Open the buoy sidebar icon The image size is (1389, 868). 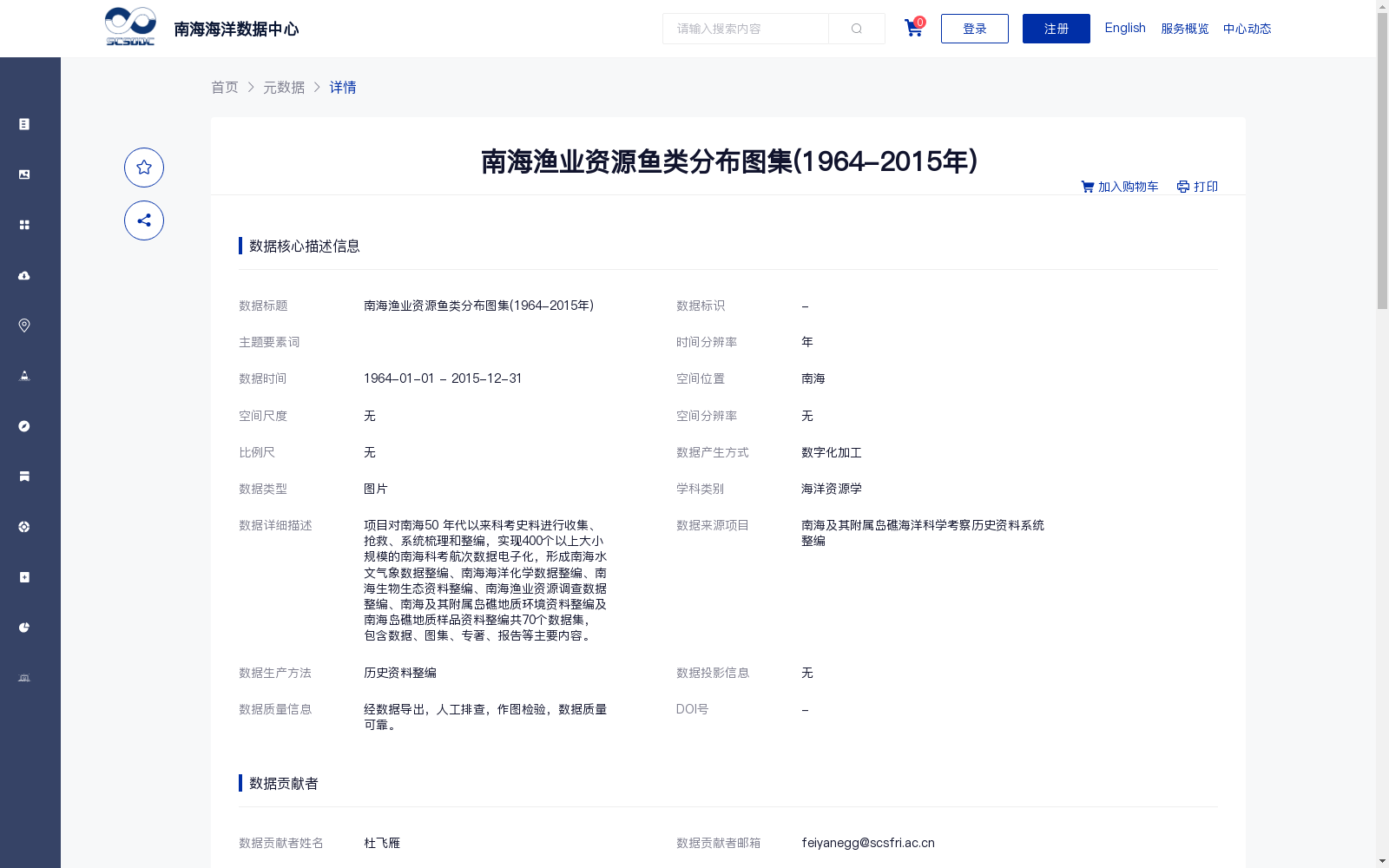point(24,376)
